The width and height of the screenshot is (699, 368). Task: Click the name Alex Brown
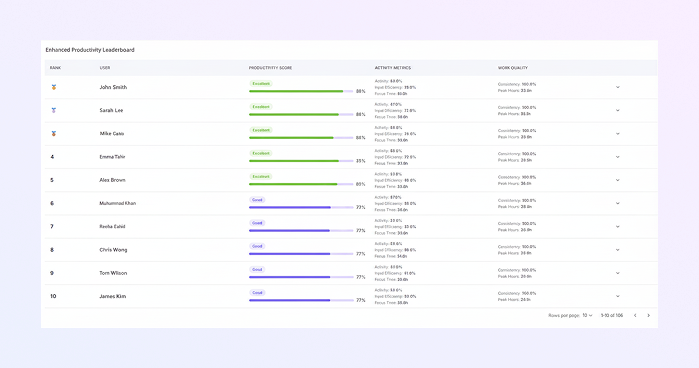tap(112, 180)
